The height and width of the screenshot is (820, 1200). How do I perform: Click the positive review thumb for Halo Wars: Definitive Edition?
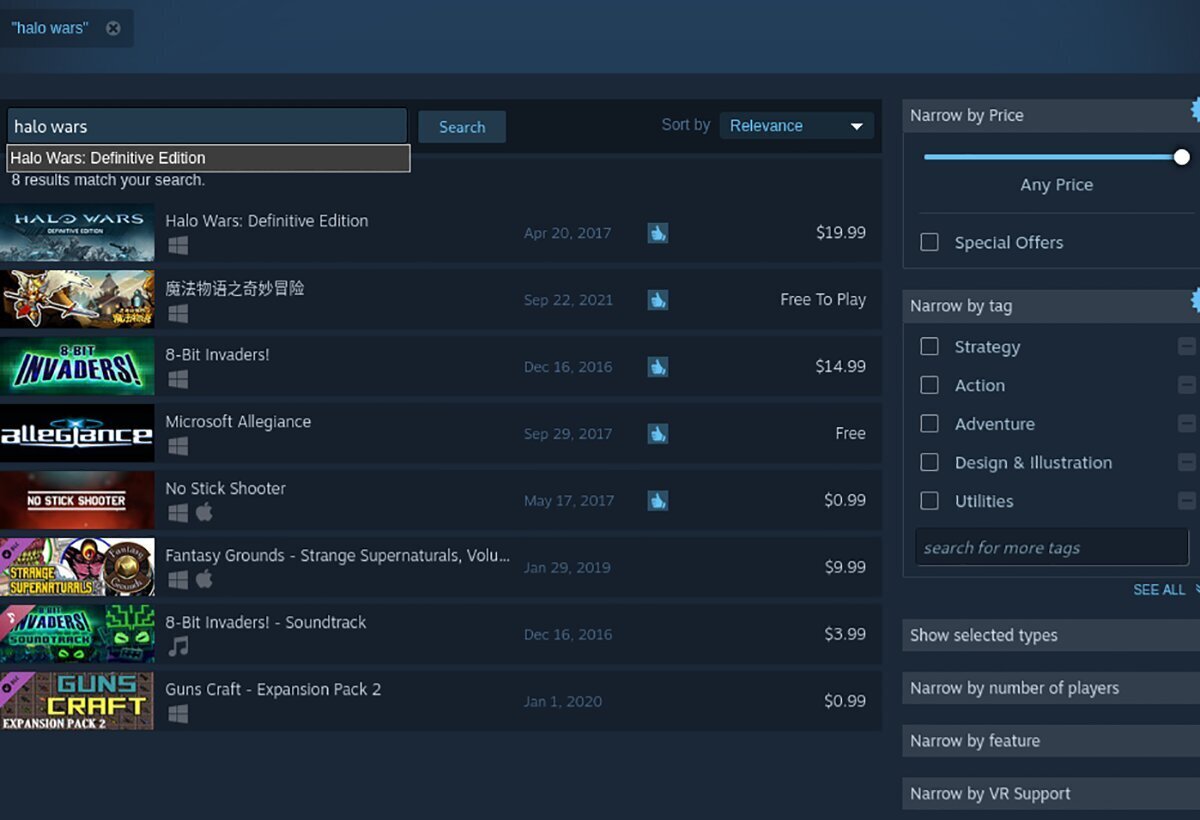657,233
